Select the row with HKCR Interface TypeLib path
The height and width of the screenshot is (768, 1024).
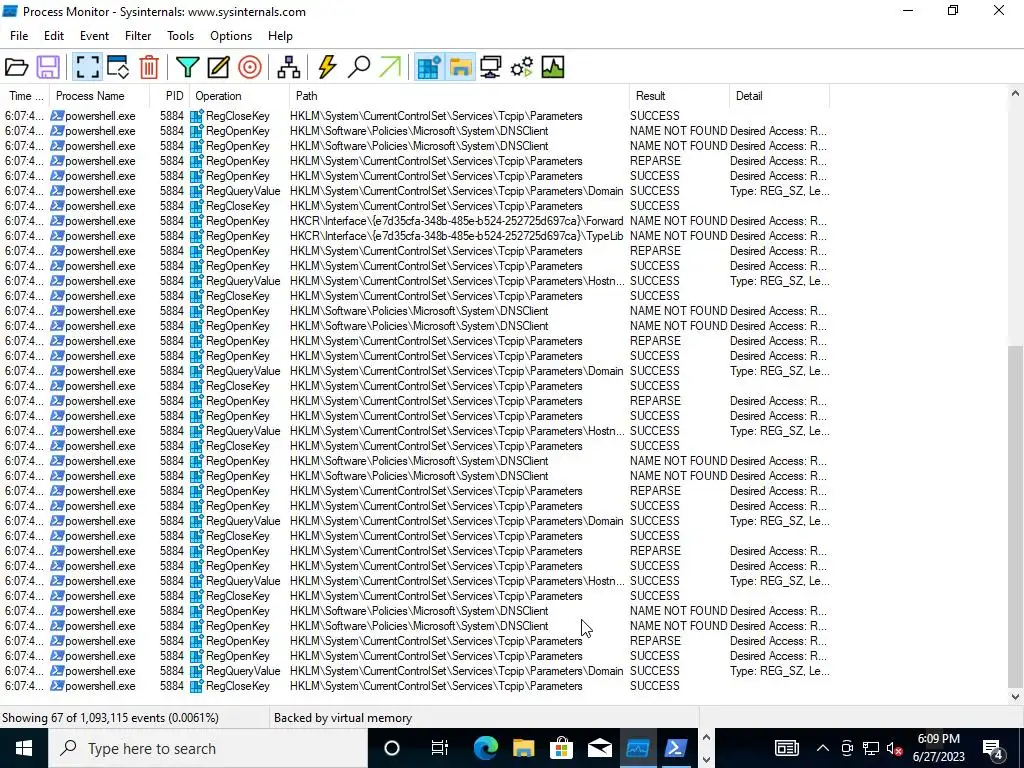(x=417, y=236)
